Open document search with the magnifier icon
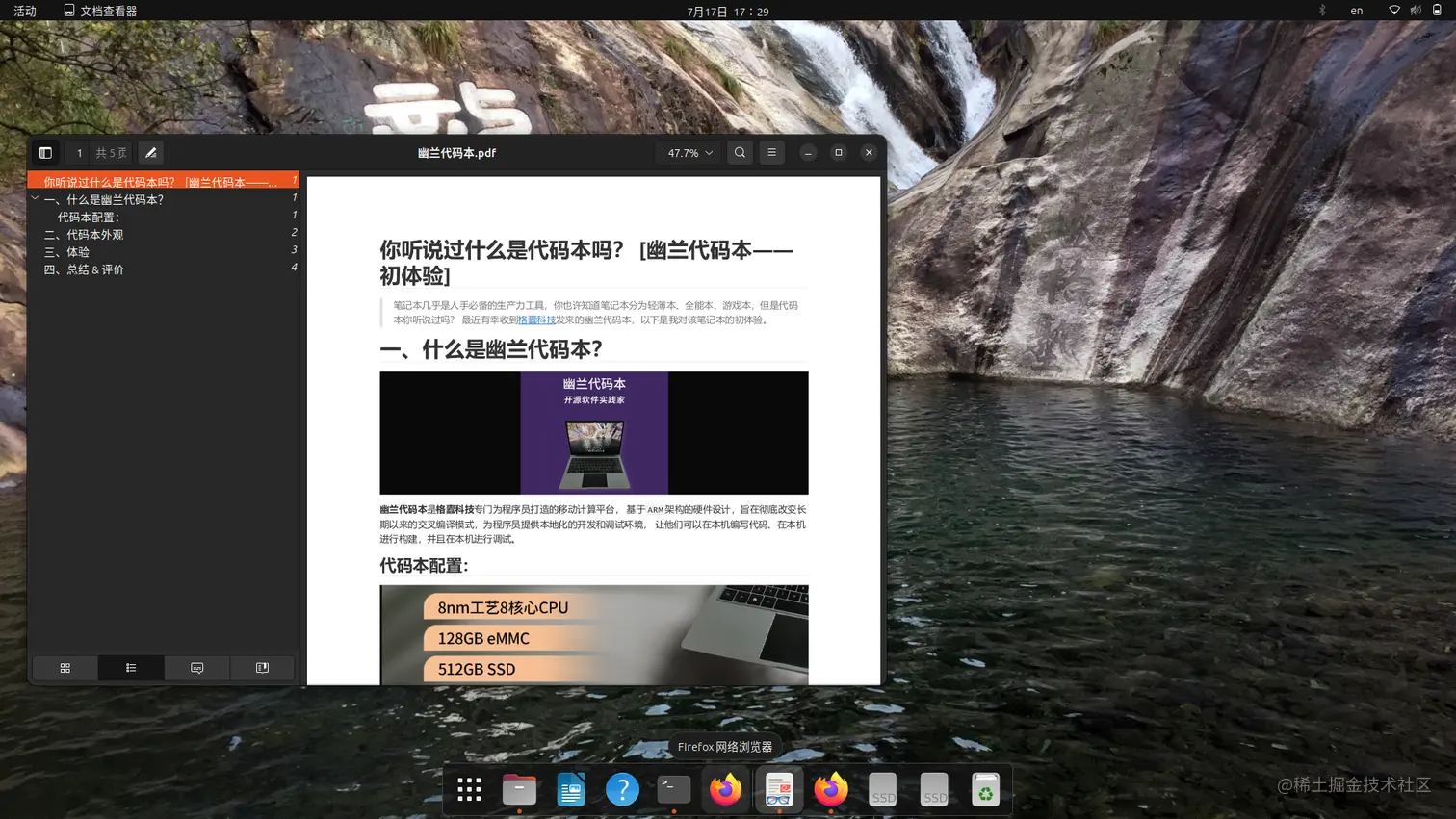1456x819 pixels. (x=740, y=152)
